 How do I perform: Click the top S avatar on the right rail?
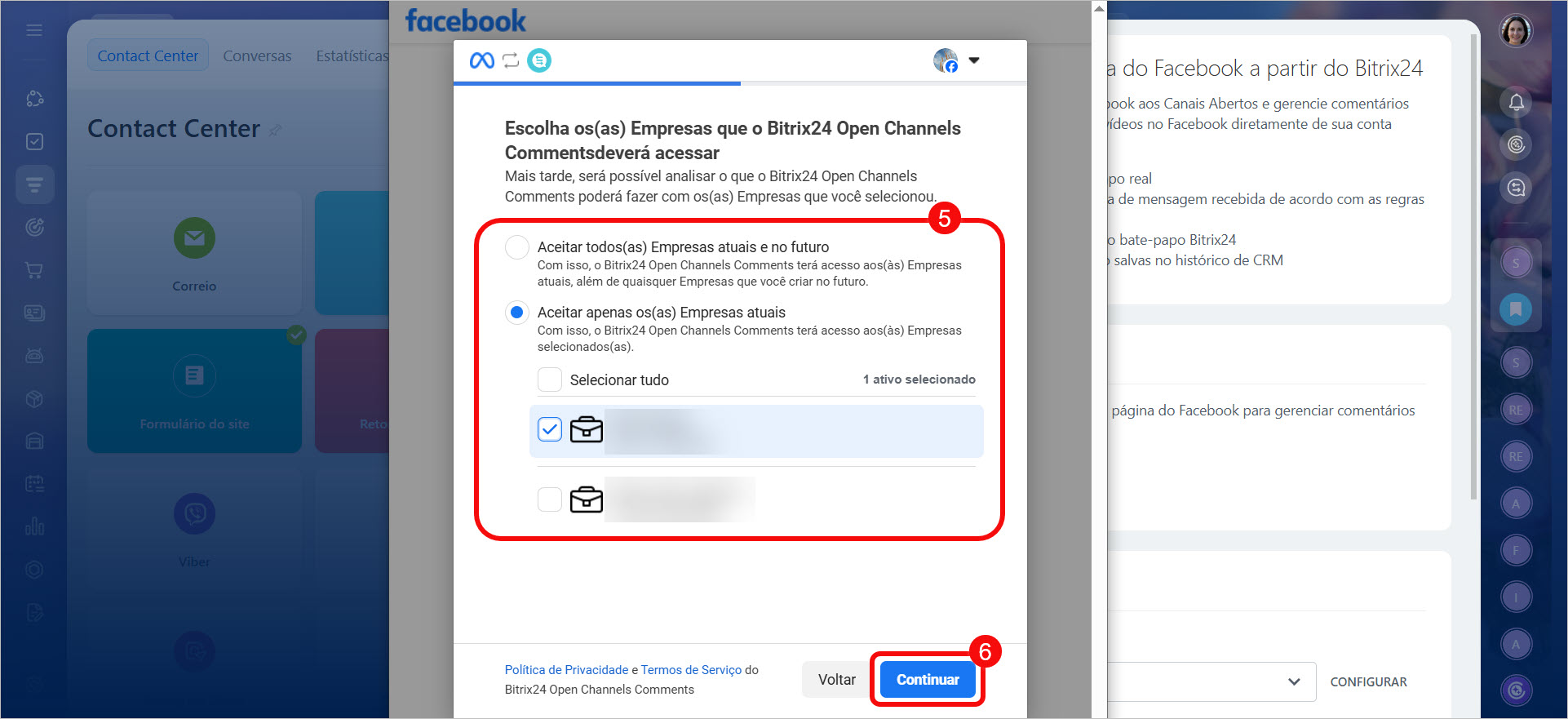coord(1516,263)
